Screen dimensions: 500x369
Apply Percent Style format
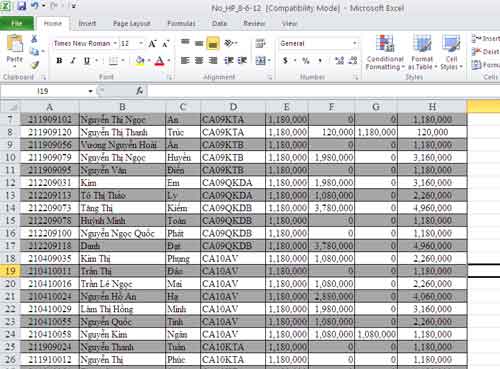305,61
